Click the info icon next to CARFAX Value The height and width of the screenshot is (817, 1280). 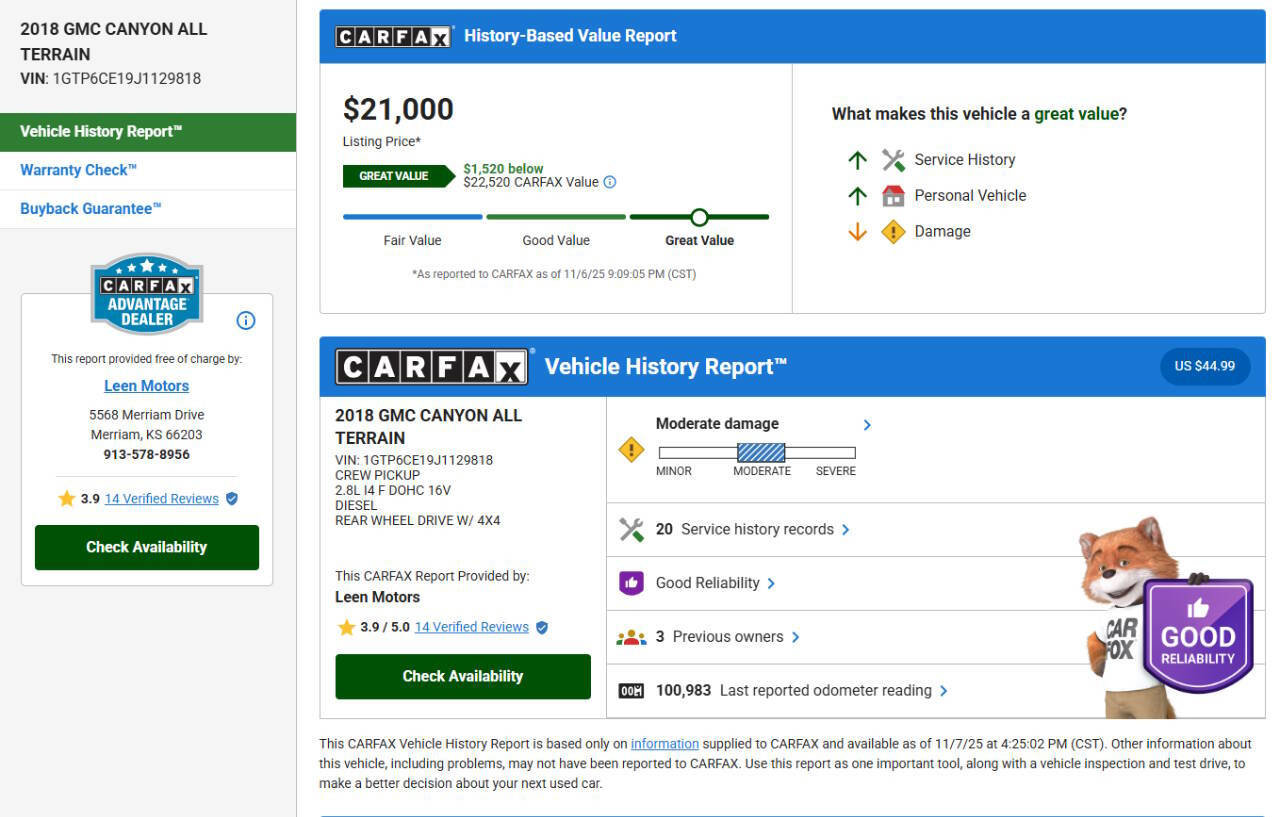point(610,182)
